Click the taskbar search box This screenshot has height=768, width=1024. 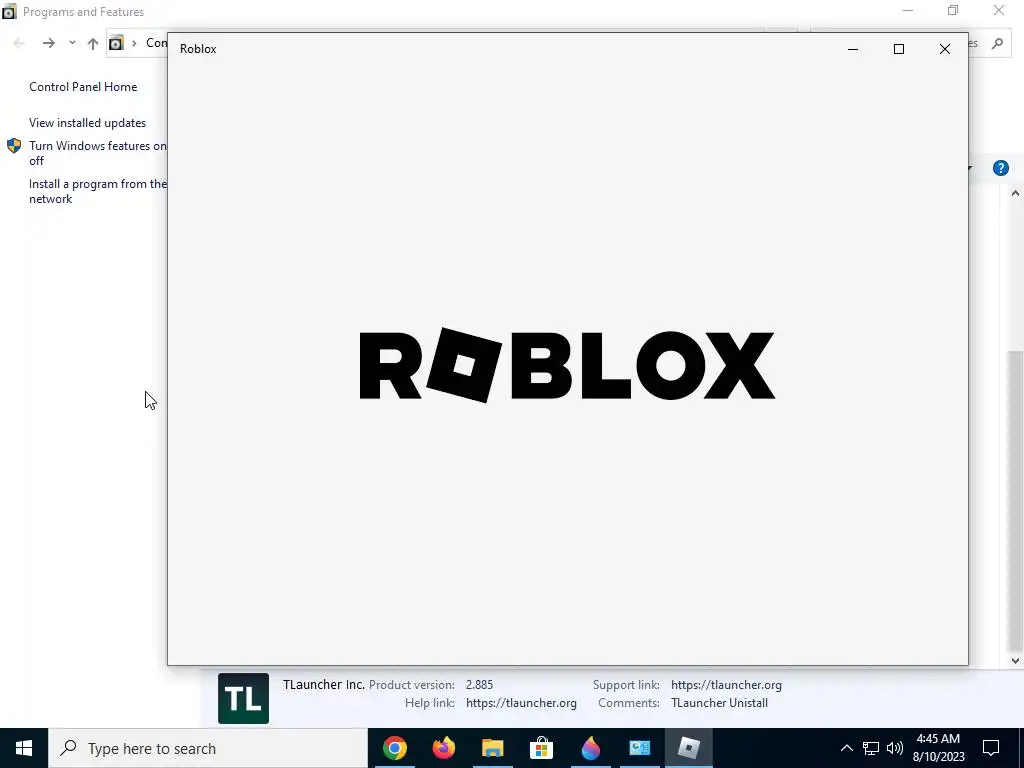coord(208,748)
